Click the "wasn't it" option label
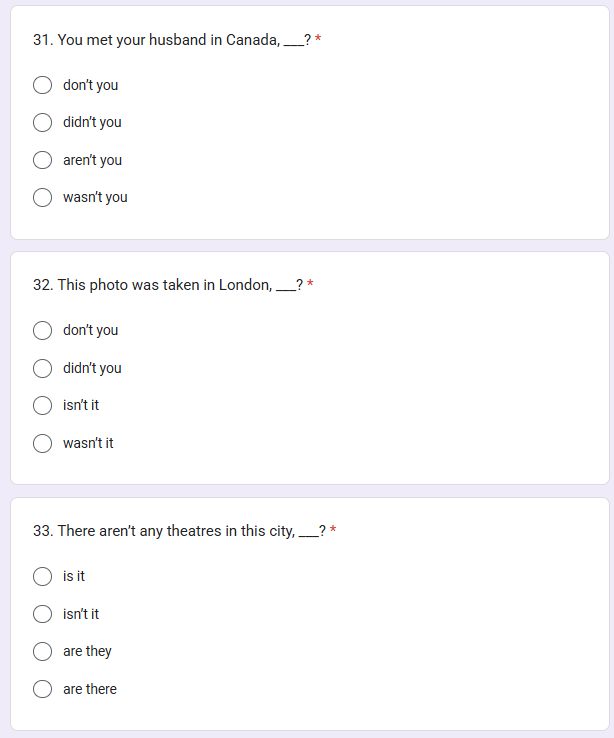This screenshot has width=614, height=738. (x=88, y=443)
